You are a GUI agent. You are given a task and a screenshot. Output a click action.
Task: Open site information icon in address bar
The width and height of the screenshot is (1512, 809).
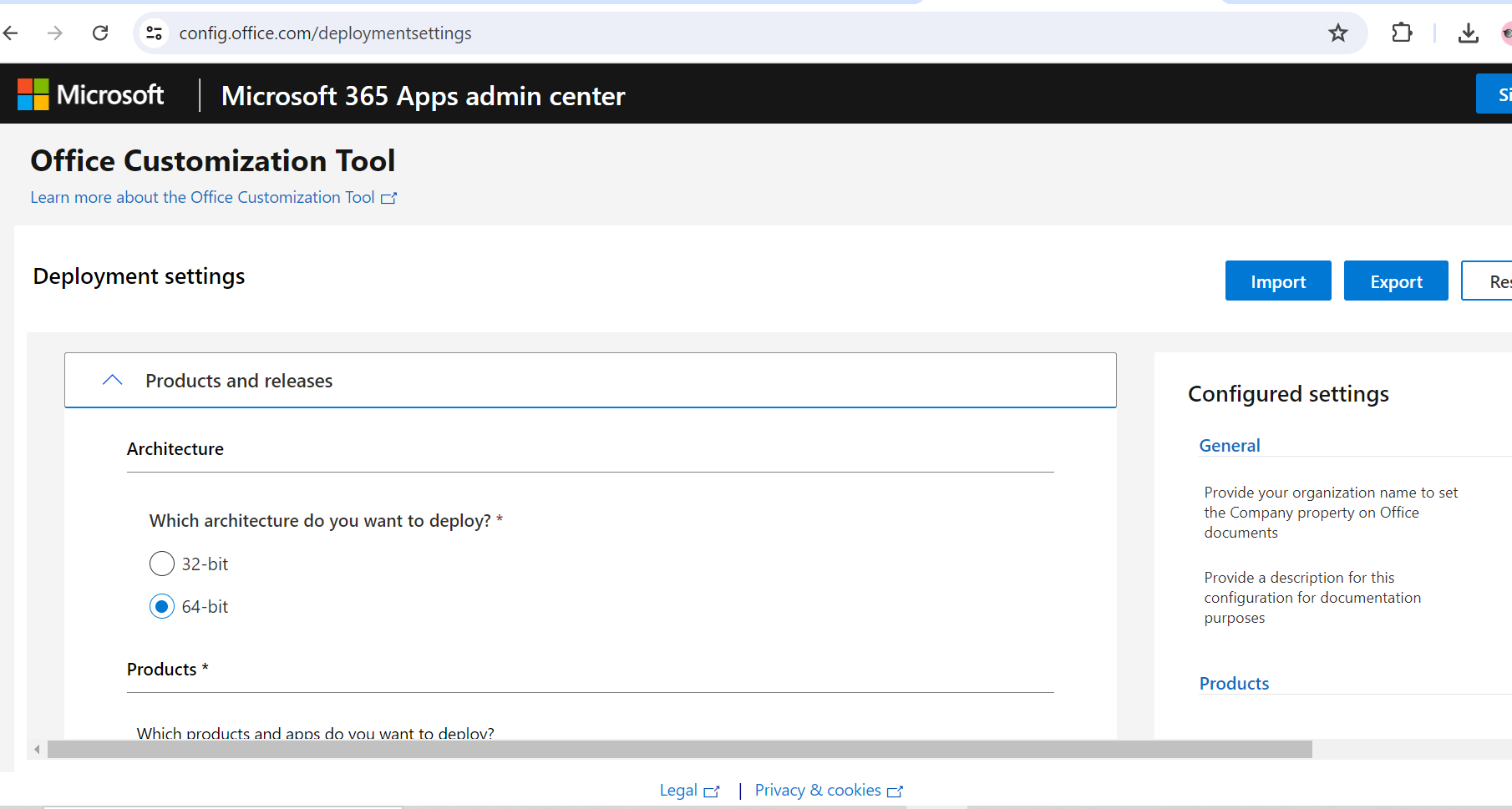click(x=155, y=33)
